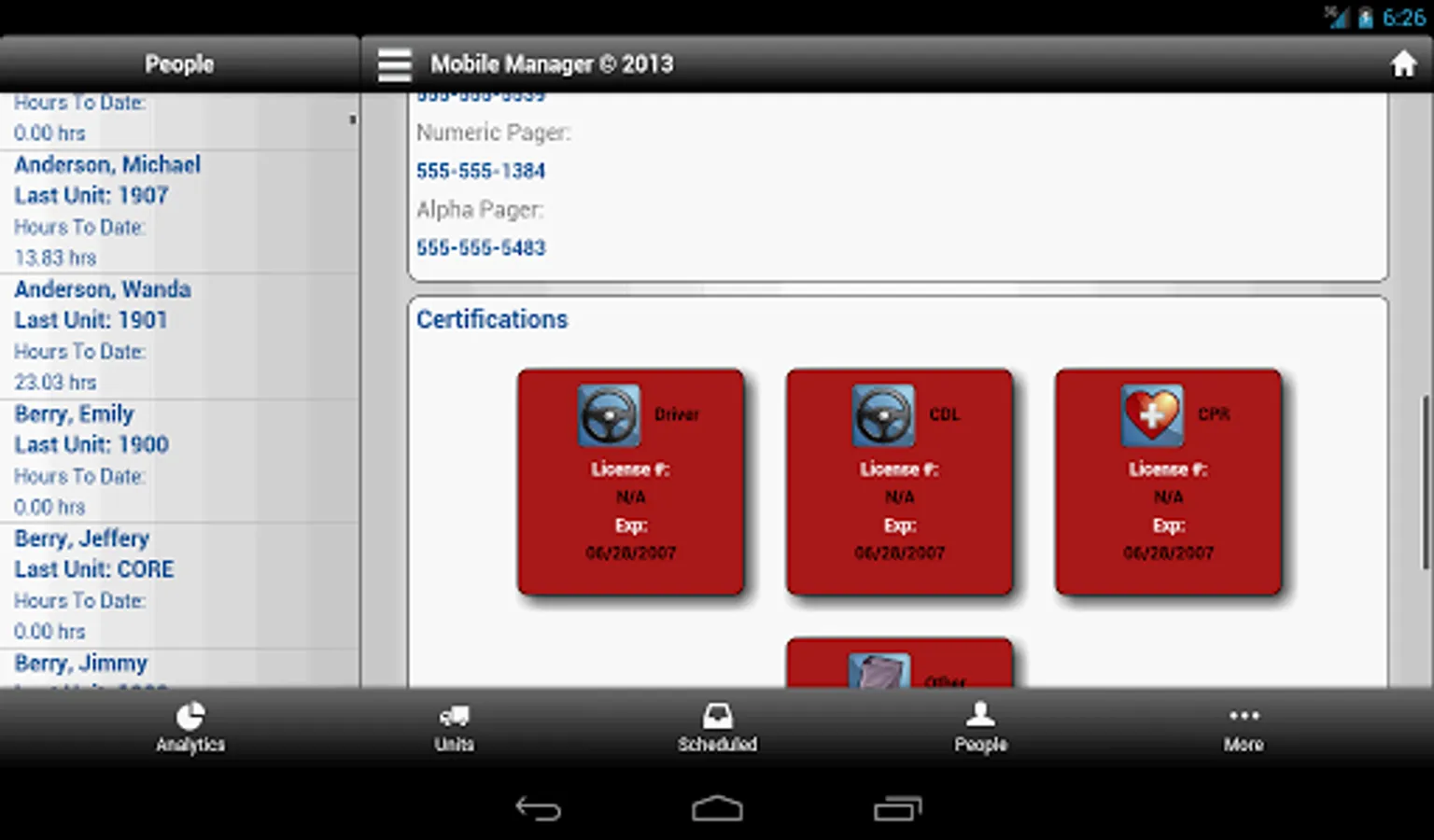Click Last Unit: 1900 text
Viewport: 1434px width, 840px height.
tap(91, 445)
